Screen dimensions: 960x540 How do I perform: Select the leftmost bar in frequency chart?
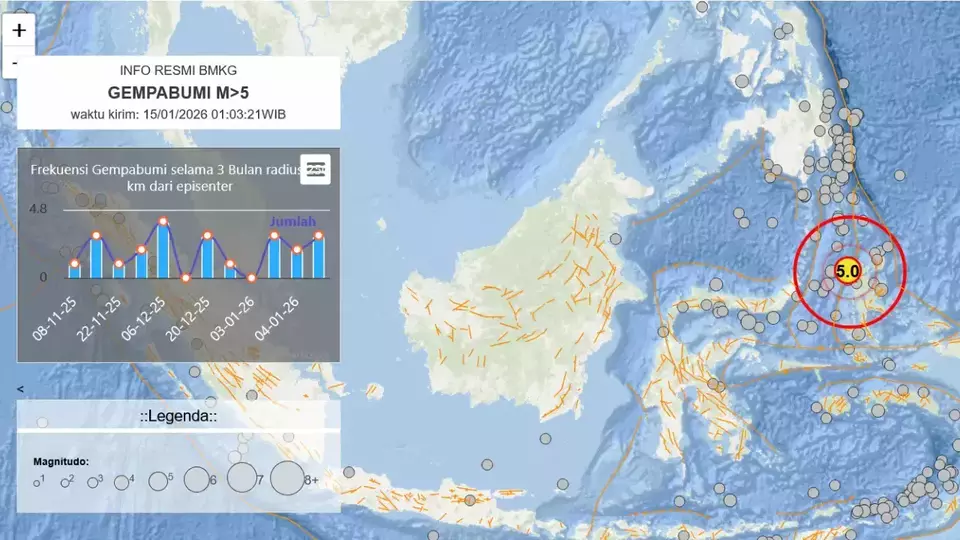(74, 271)
